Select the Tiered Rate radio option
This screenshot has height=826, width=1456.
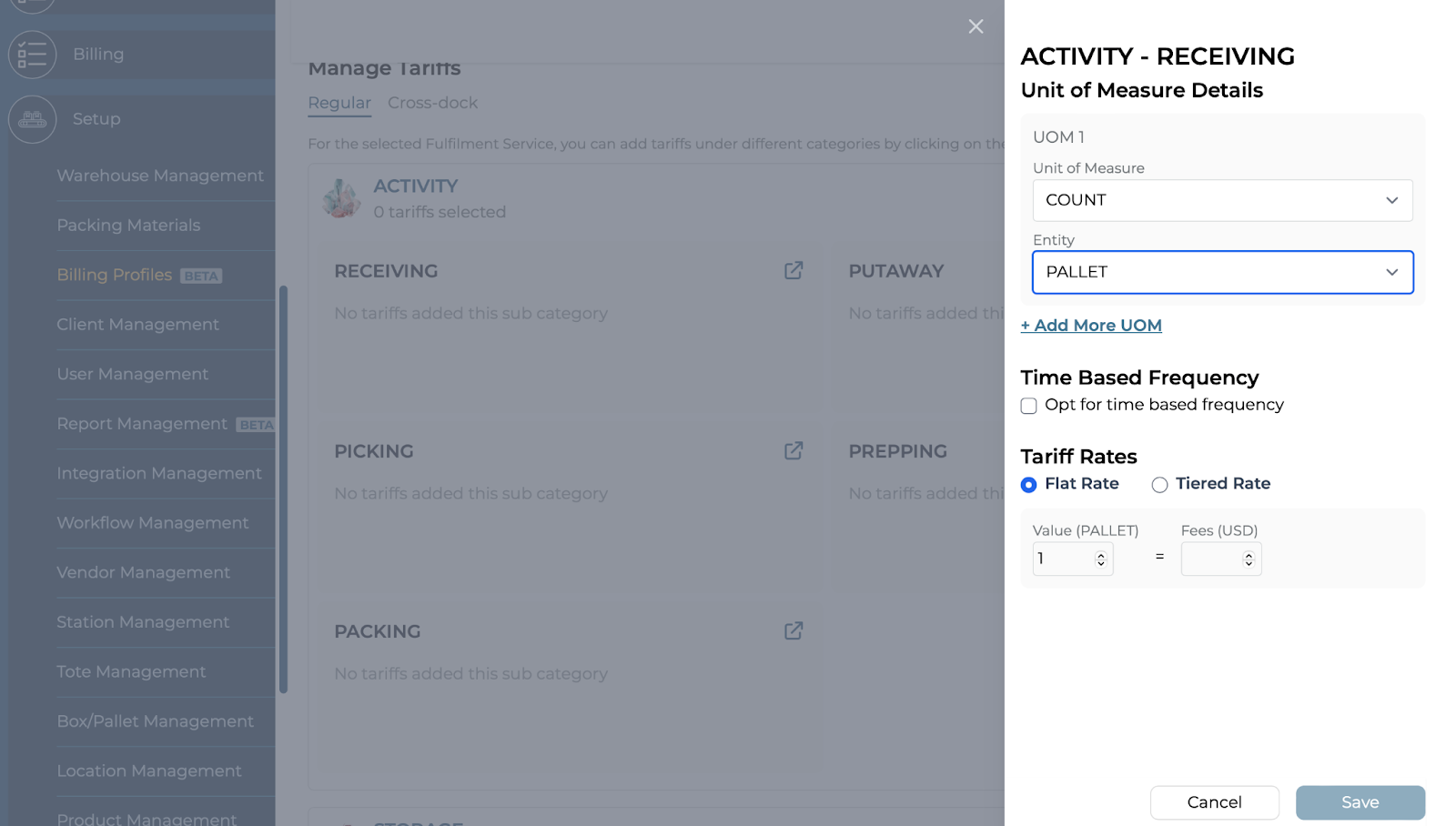click(x=1159, y=485)
